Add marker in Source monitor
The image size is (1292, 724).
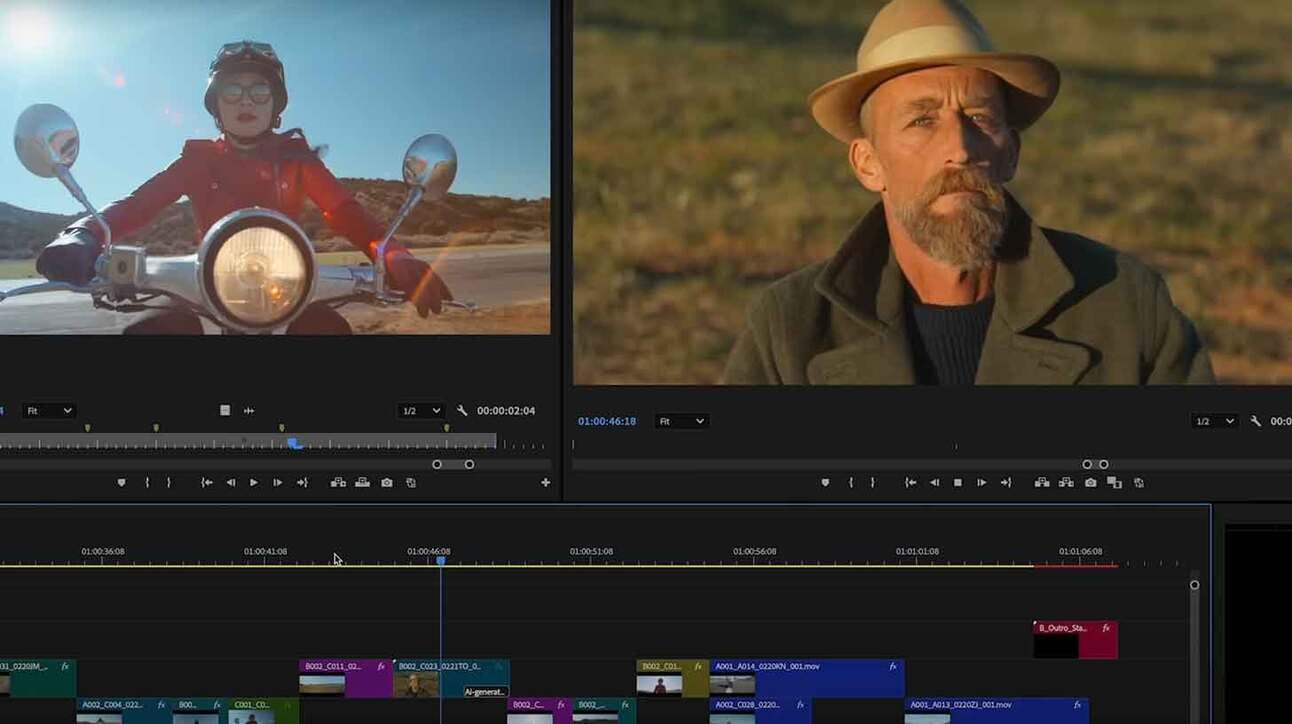tap(122, 482)
